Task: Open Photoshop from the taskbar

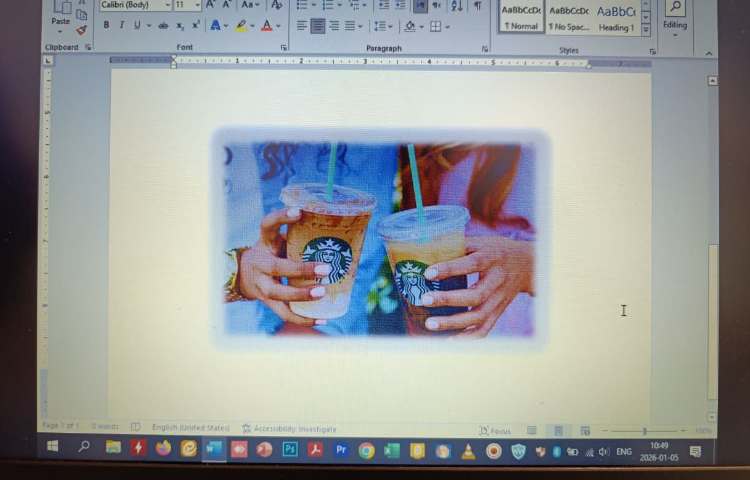Action: pyautogui.click(x=290, y=450)
